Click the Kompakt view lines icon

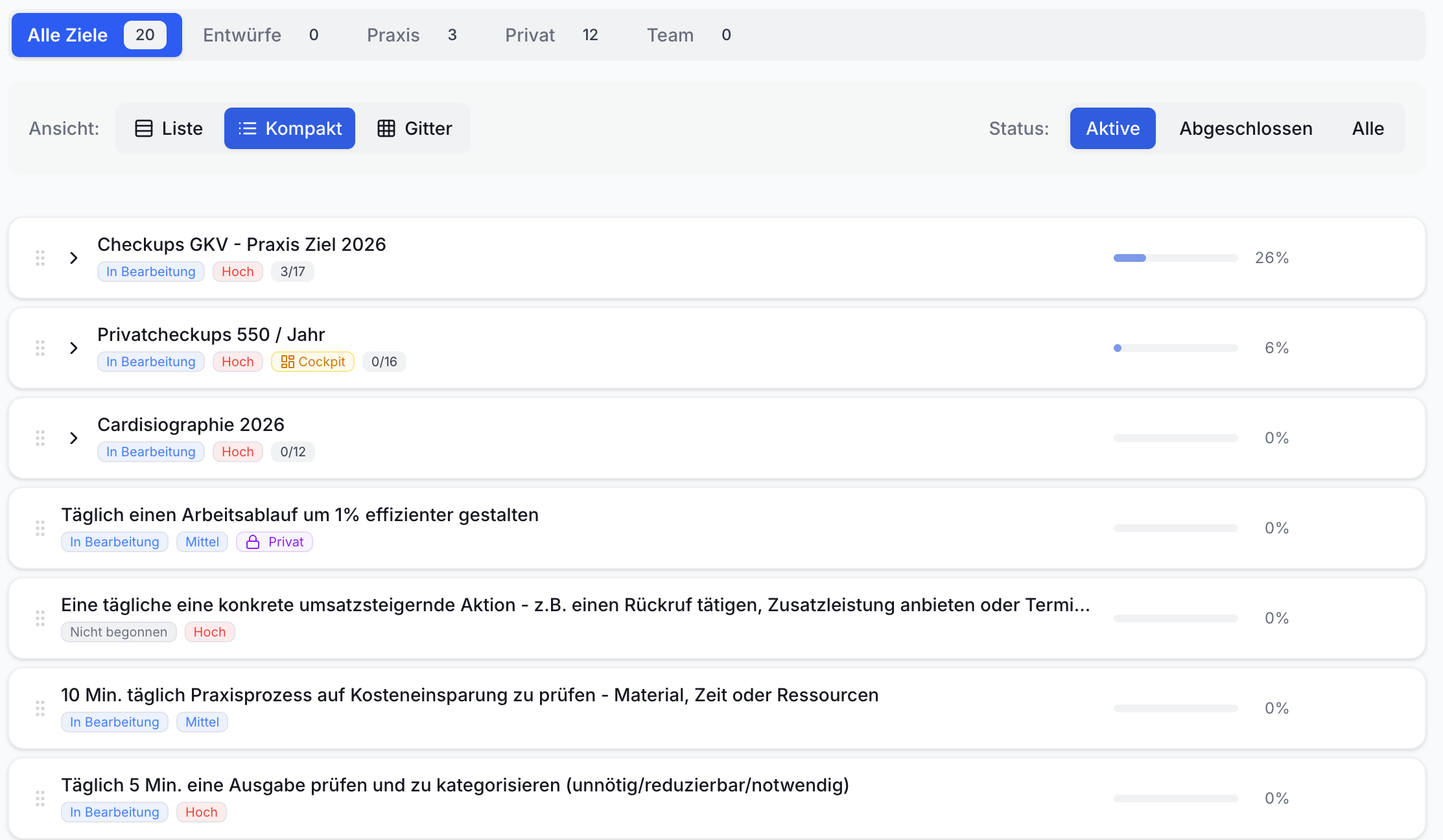tap(248, 128)
